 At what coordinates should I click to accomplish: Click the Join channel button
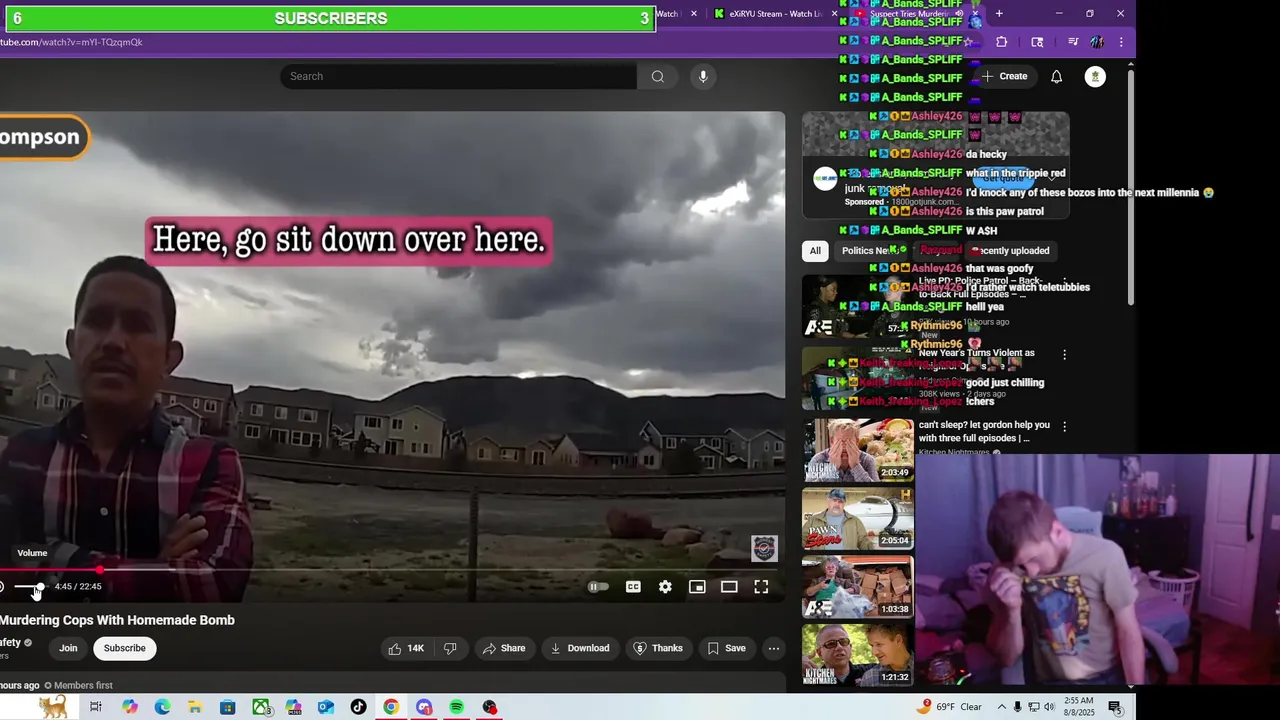[68, 648]
